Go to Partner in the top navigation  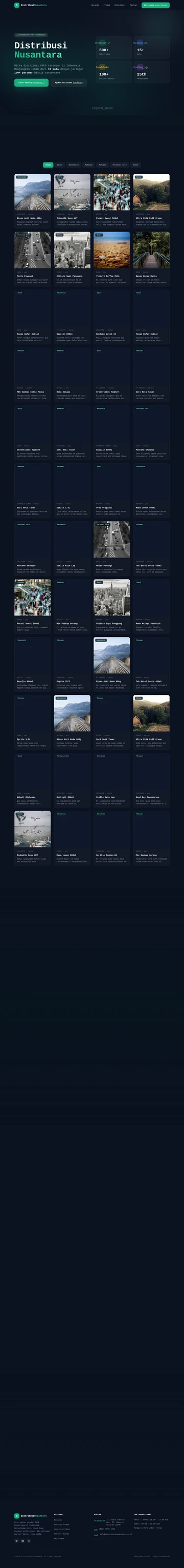click(x=133, y=5)
